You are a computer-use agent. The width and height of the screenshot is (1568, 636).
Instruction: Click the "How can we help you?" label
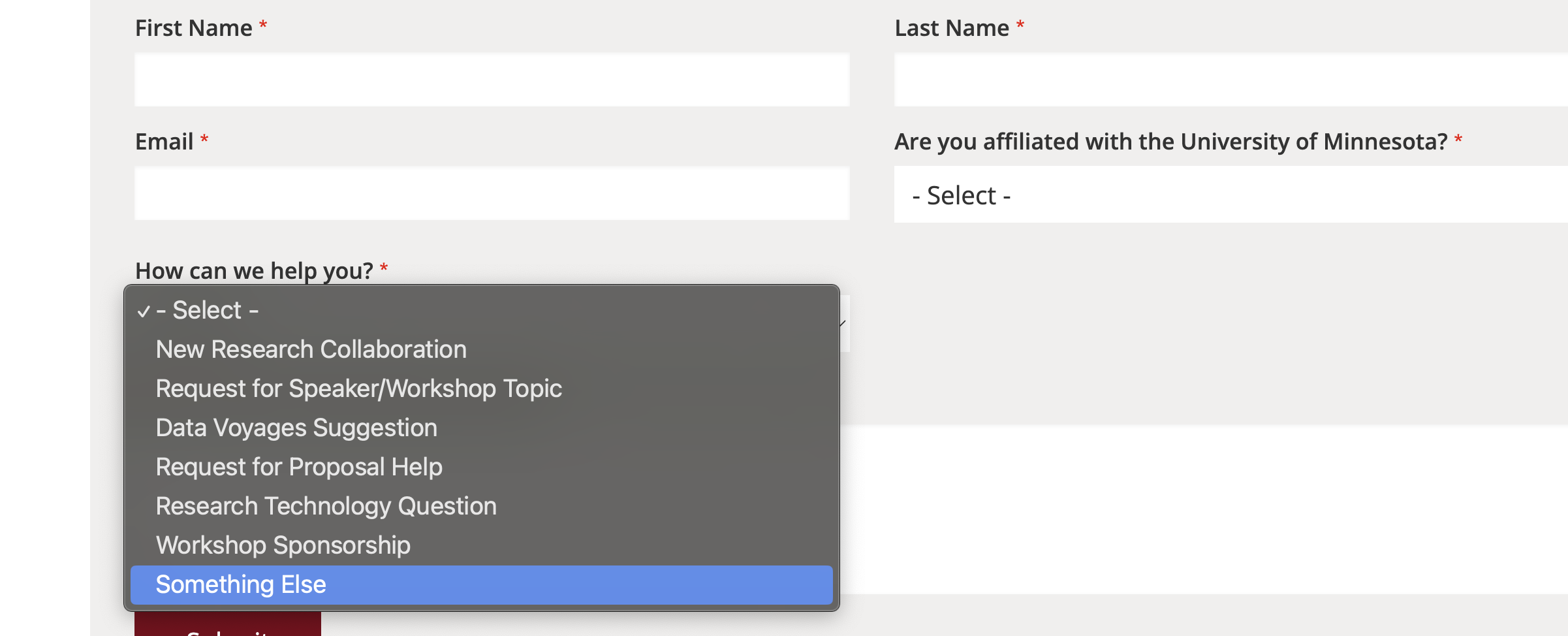(254, 270)
